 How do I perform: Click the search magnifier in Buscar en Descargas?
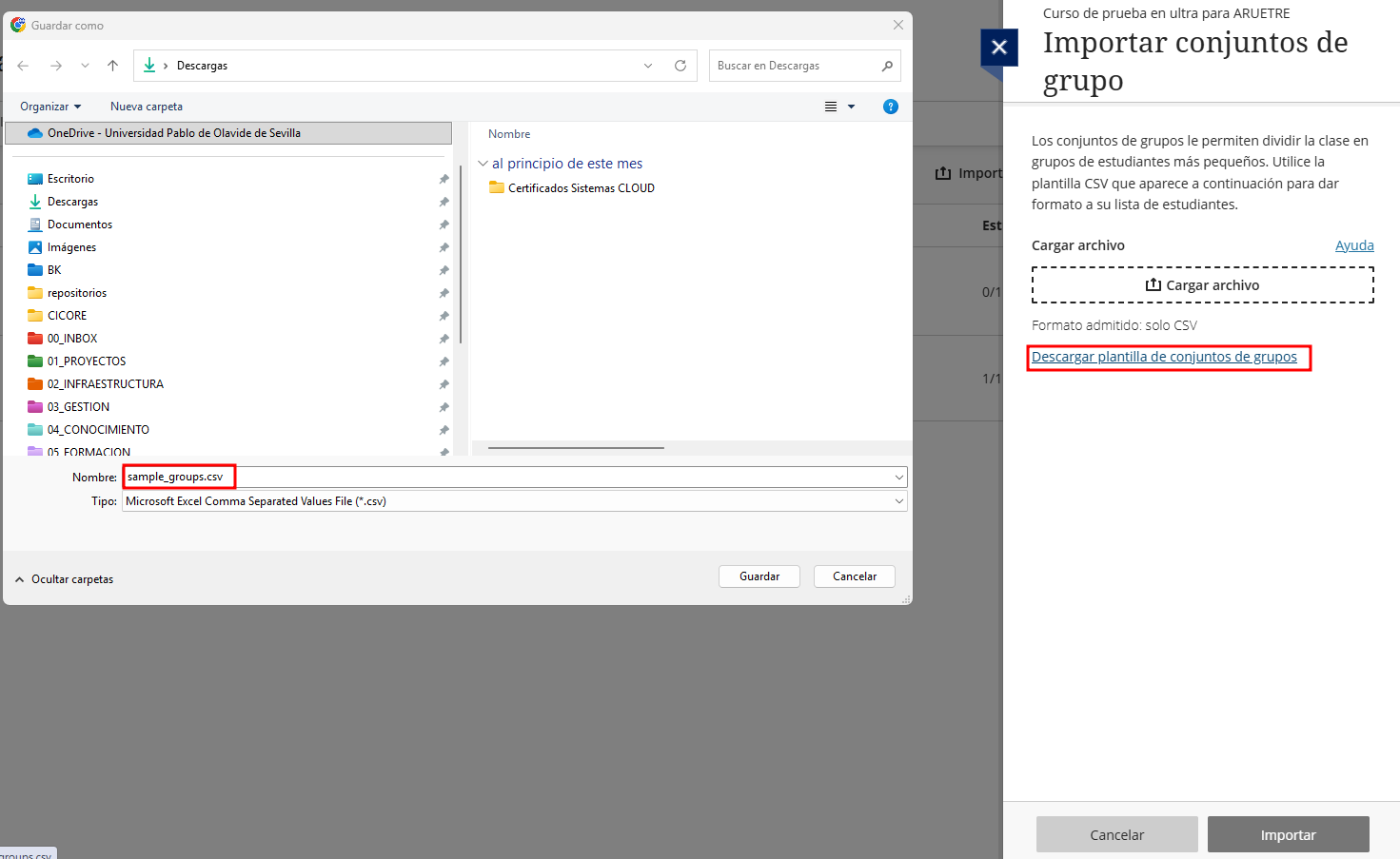point(887,66)
